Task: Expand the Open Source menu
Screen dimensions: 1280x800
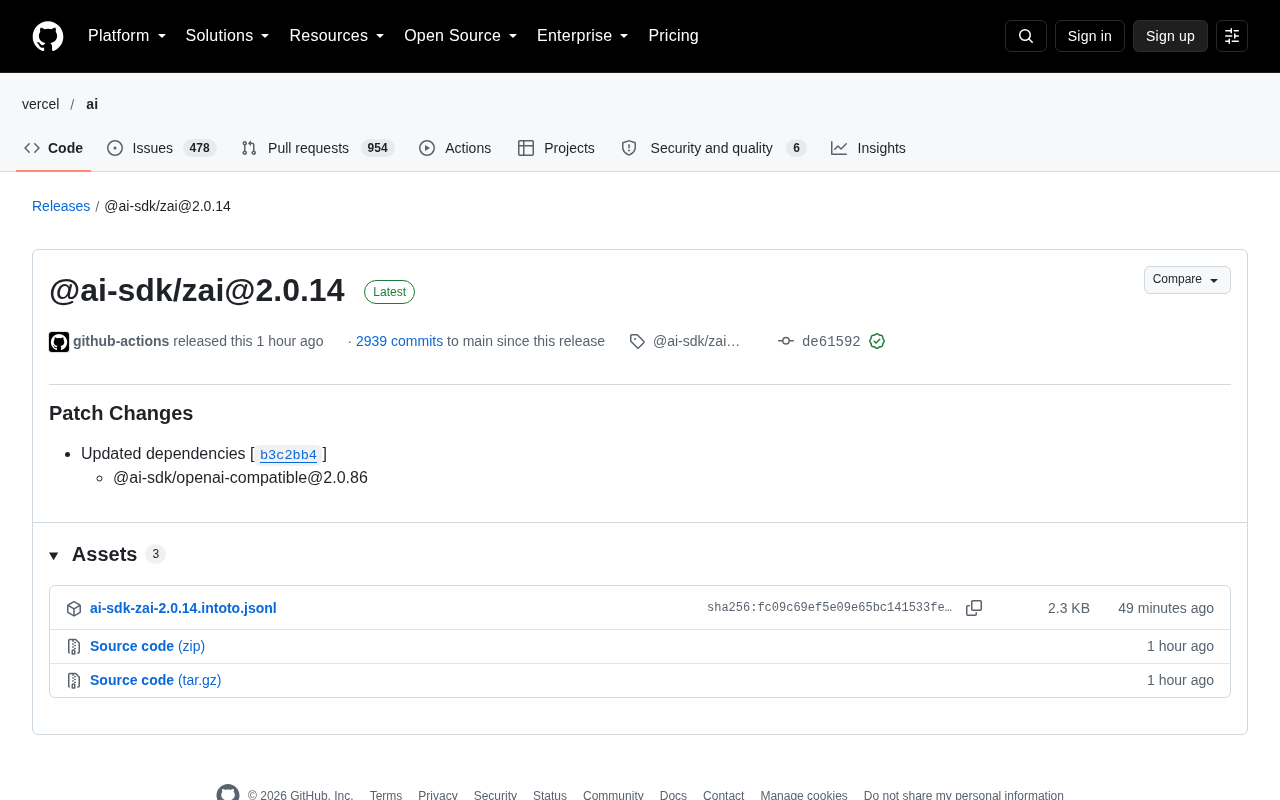Action: (x=461, y=36)
